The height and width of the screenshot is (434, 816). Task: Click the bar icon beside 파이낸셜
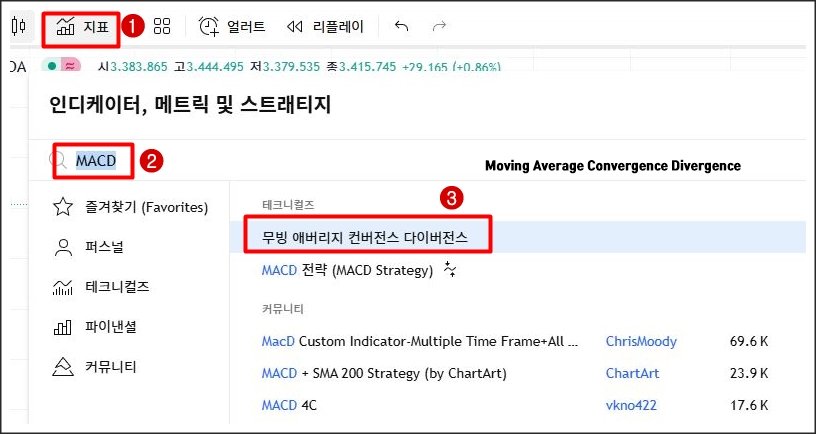63,328
